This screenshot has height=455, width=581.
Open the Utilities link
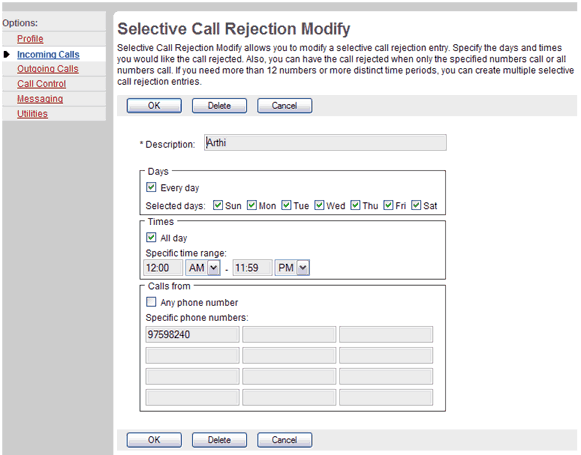point(32,114)
